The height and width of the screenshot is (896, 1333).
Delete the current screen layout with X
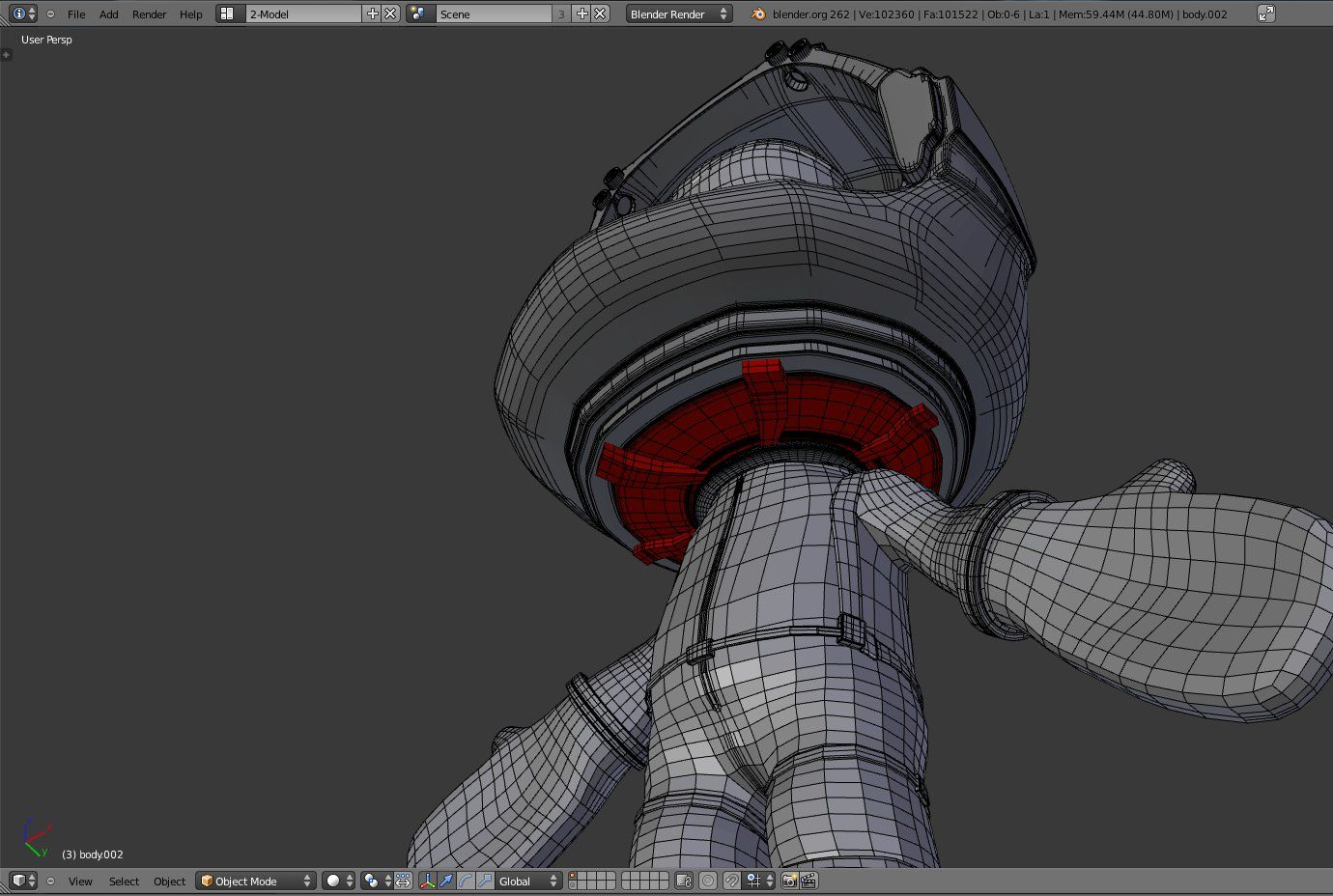[x=392, y=14]
